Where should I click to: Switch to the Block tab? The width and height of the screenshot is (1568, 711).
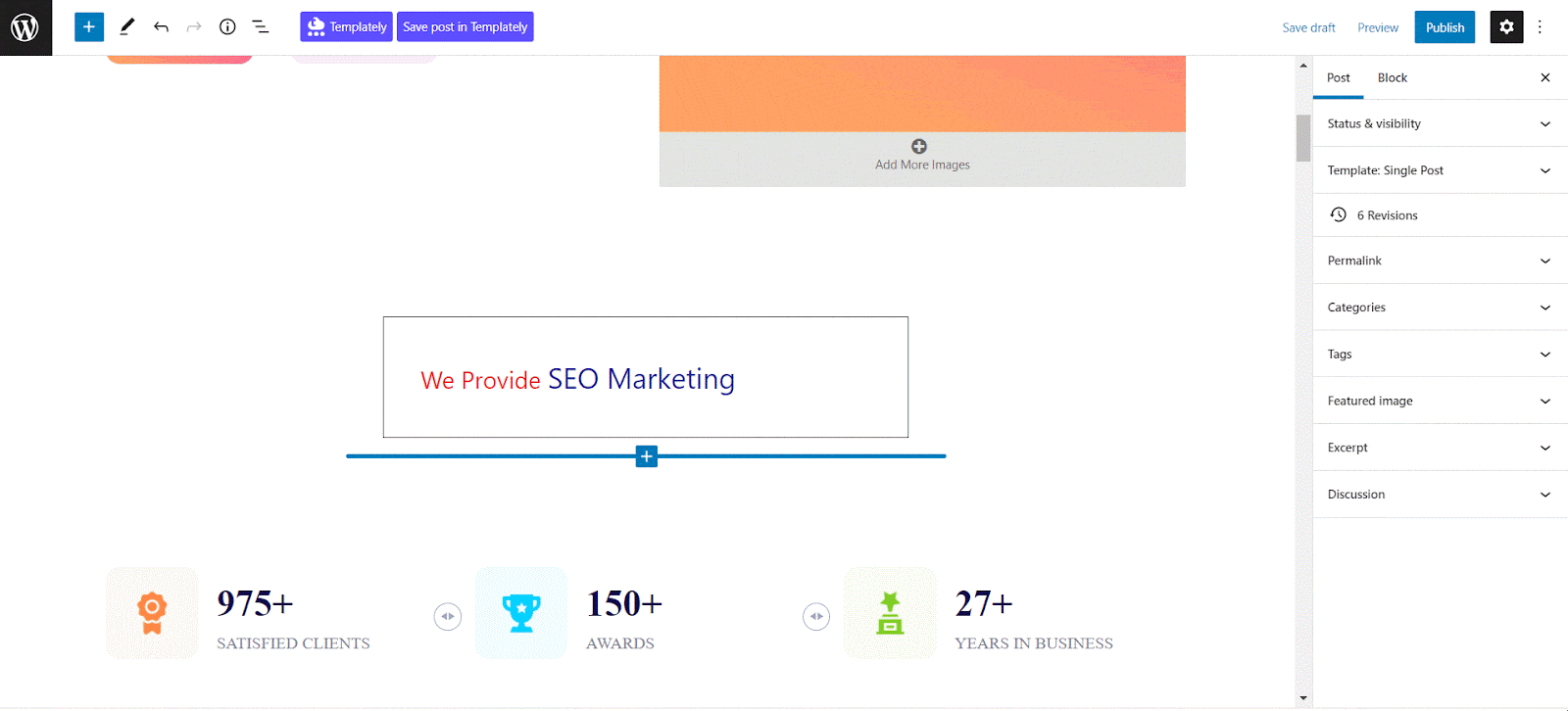coord(1392,78)
